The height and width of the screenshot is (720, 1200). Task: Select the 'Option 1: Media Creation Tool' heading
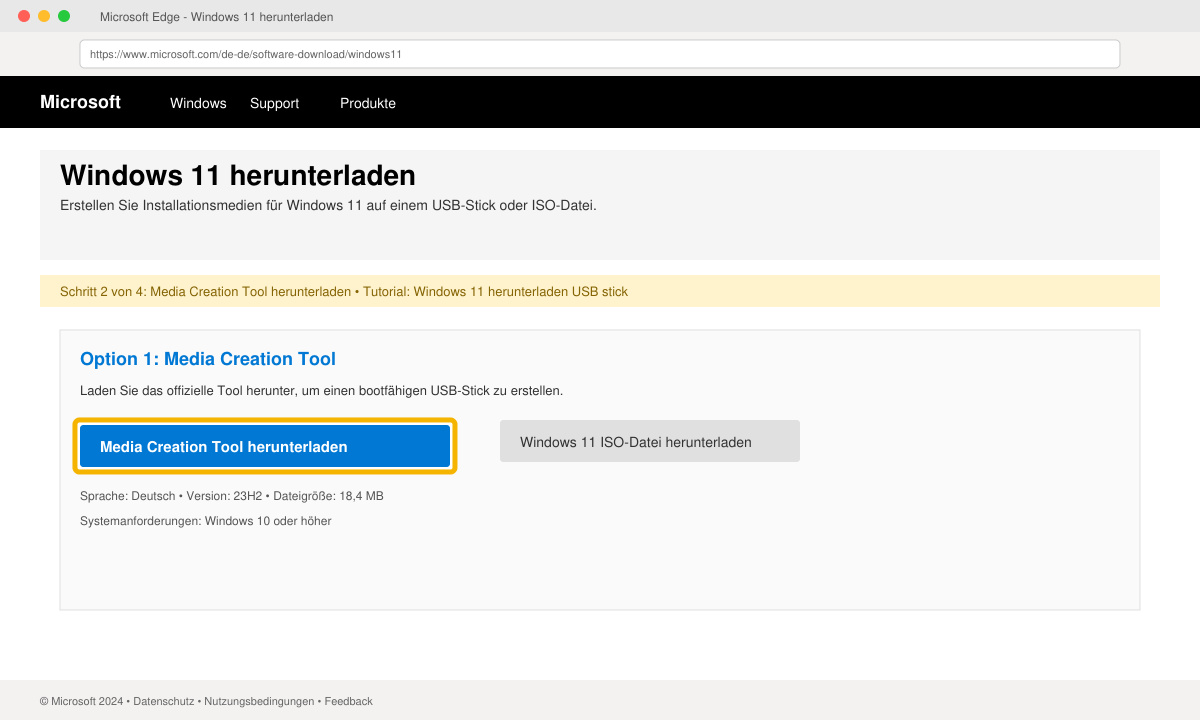(x=208, y=359)
